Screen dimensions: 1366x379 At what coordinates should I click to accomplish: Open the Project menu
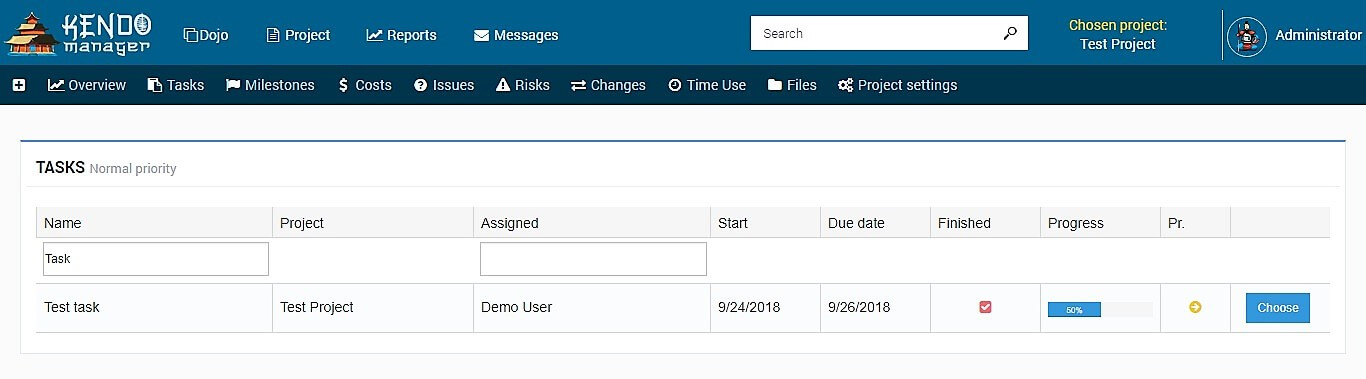(298, 35)
